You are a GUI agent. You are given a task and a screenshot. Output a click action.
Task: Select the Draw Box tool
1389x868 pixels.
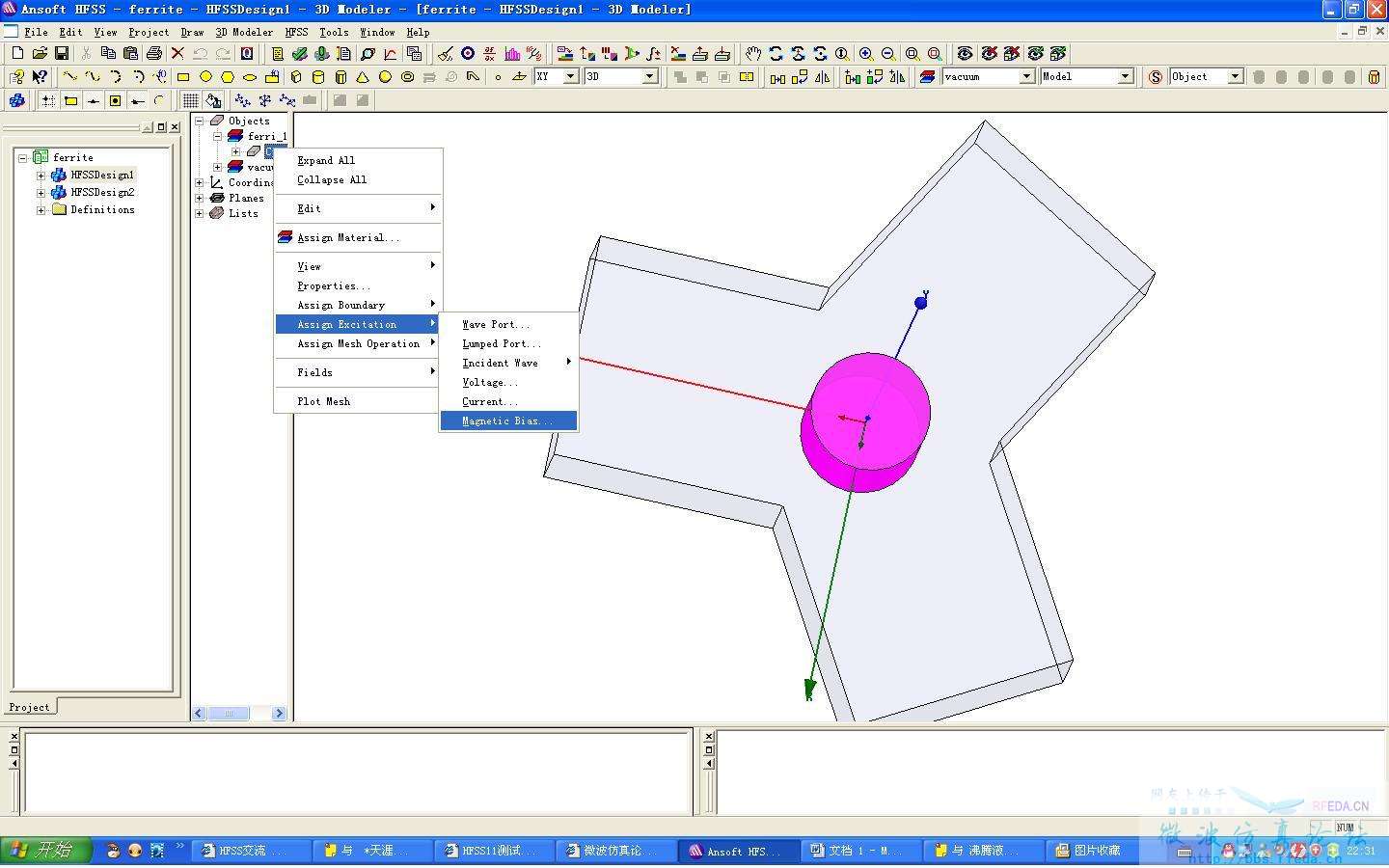[295, 76]
